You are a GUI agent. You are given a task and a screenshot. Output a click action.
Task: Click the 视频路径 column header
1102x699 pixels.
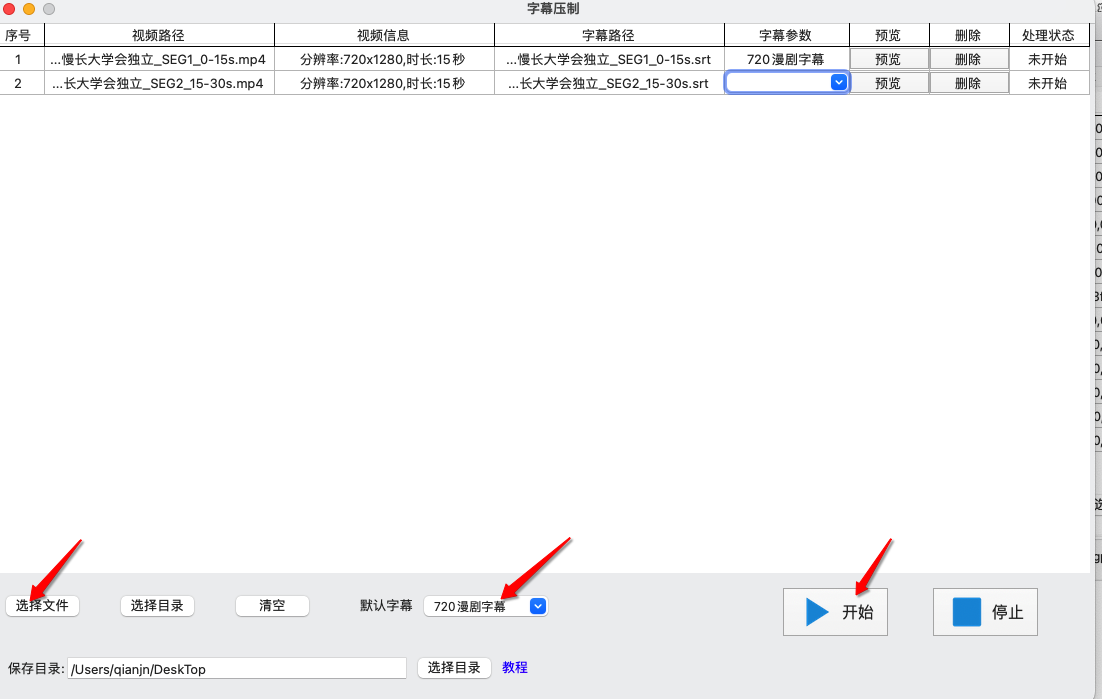tap(159, 35)
